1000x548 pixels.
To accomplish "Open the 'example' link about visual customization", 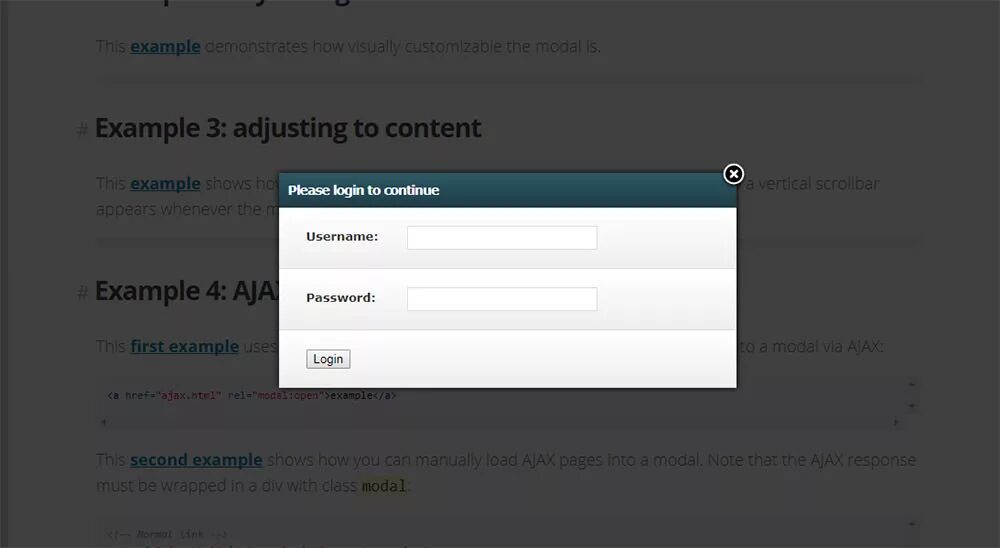I will pyautogui.click(x=165, y=46).
